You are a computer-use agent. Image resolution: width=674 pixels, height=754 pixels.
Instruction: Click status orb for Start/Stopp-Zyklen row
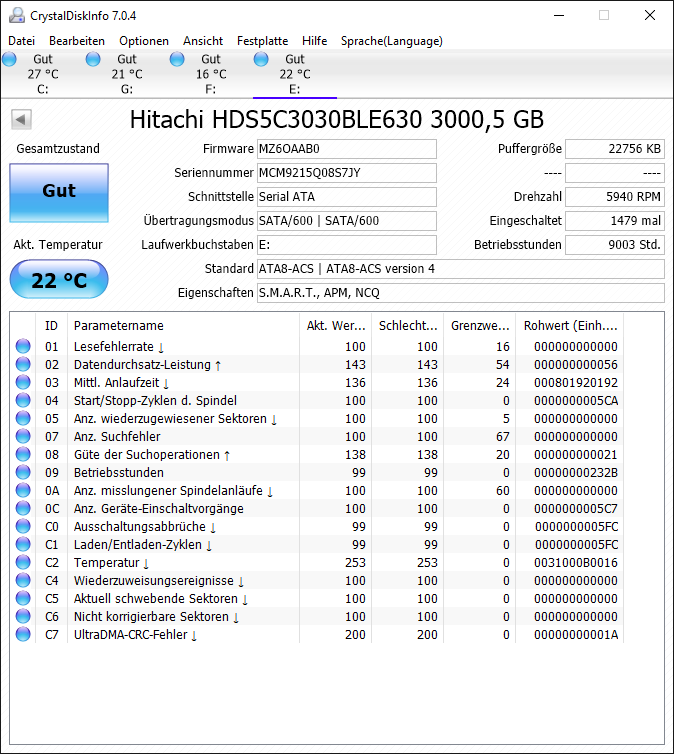coord(23,400)
